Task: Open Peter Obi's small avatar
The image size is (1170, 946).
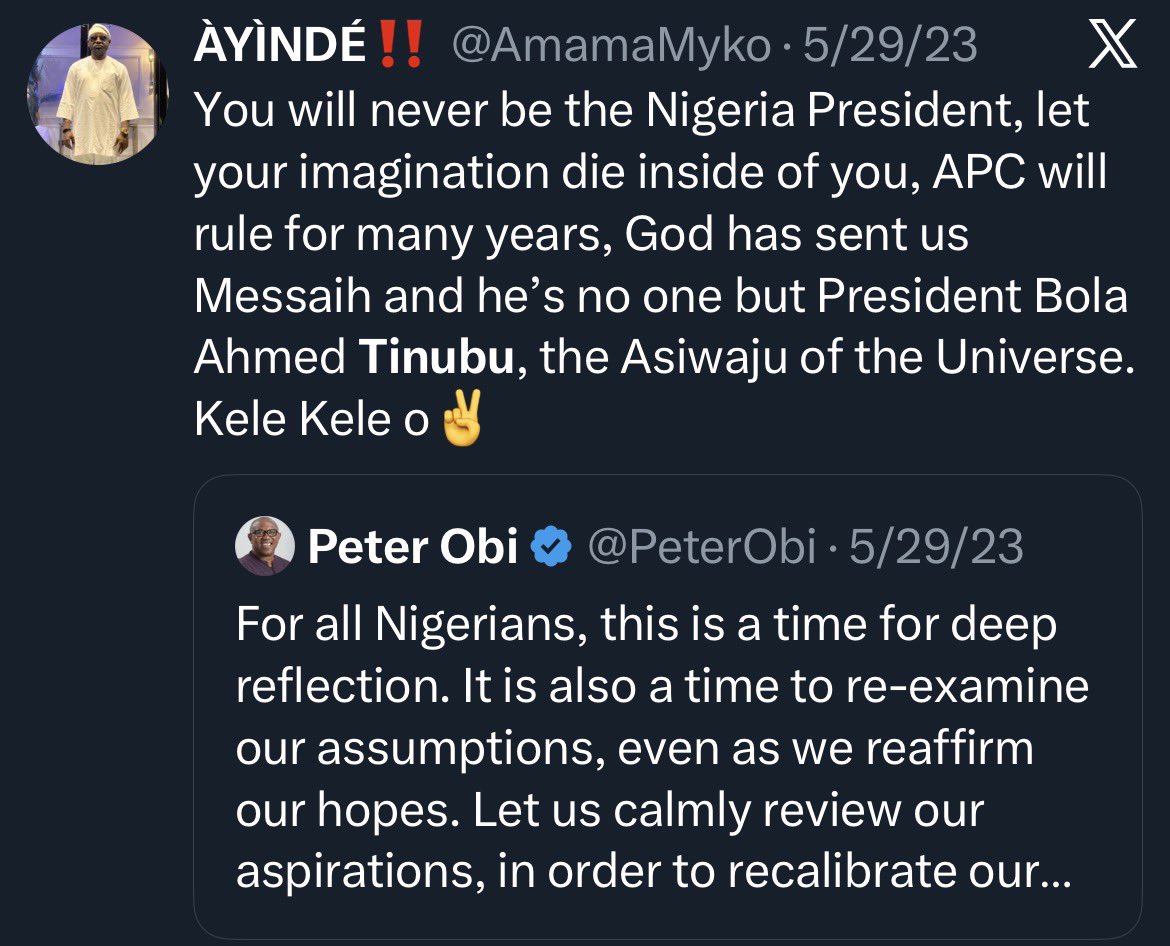Action: (265, 546)
